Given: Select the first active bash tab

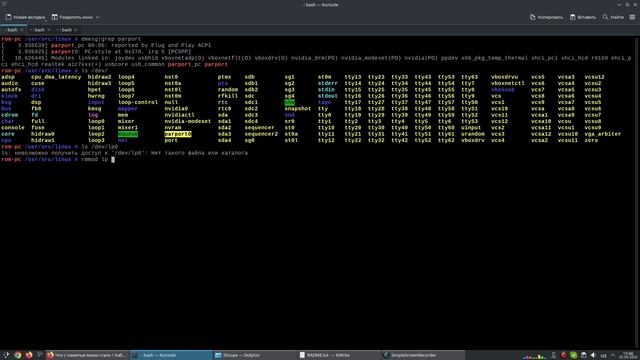Looking at the screenshot, I should point(12,30).
